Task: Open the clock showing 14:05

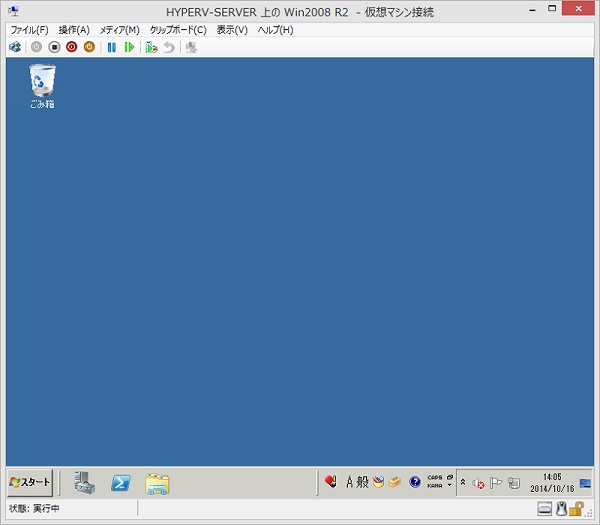Action: [552, 483]
